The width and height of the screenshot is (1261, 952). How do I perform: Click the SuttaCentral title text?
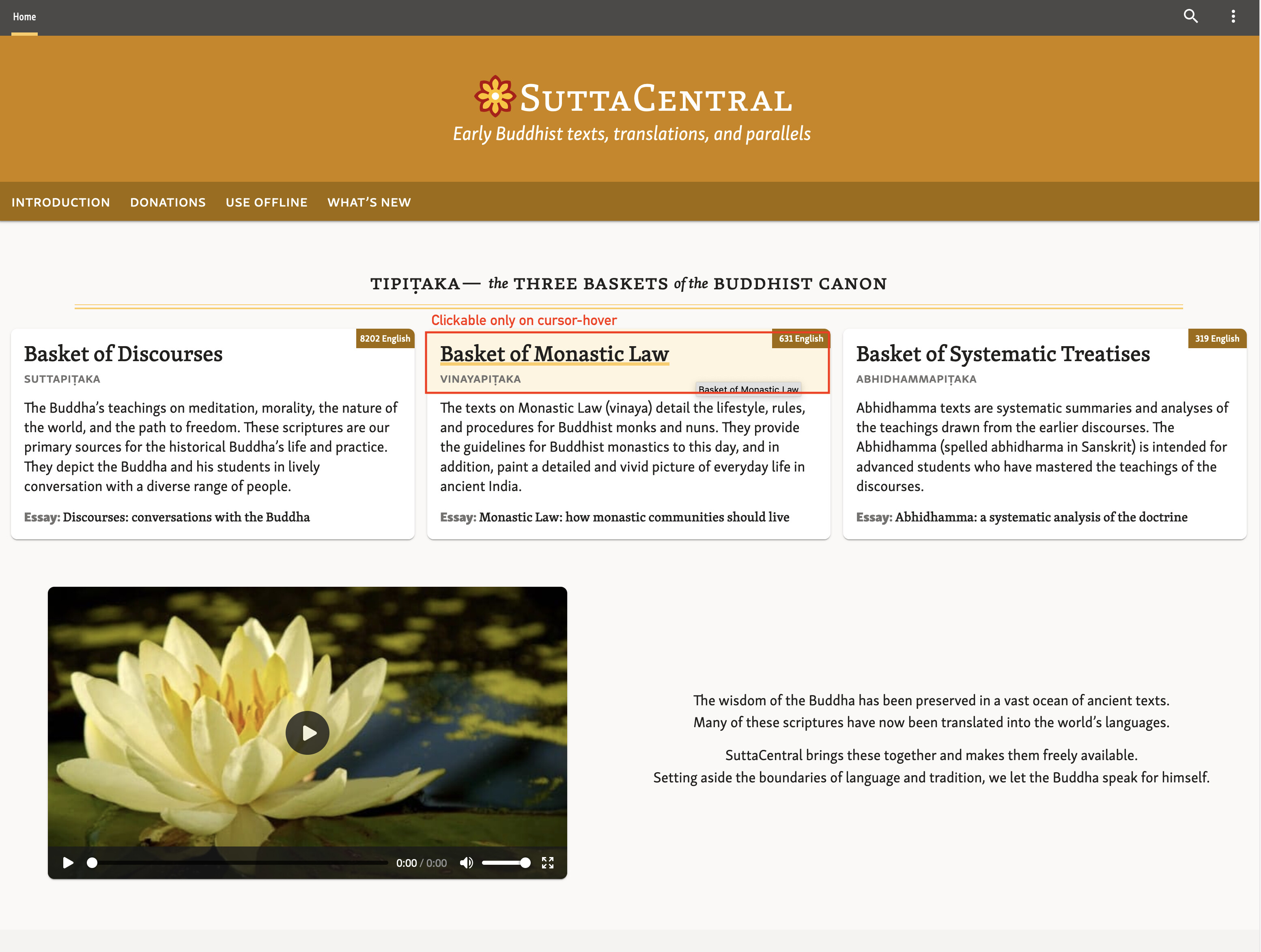click(656, 98)
